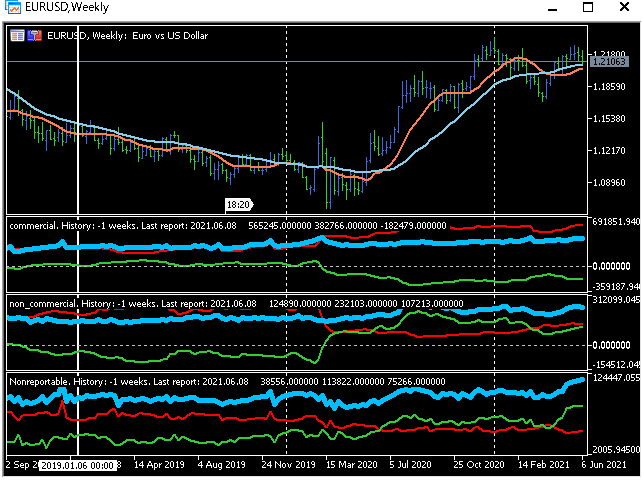The height and width of the screenshot is (480, 642).
Task: Click the 'EURUSD, Weekly: Euro vs US Dollar' chart title
Action: (x=127, y=36)
